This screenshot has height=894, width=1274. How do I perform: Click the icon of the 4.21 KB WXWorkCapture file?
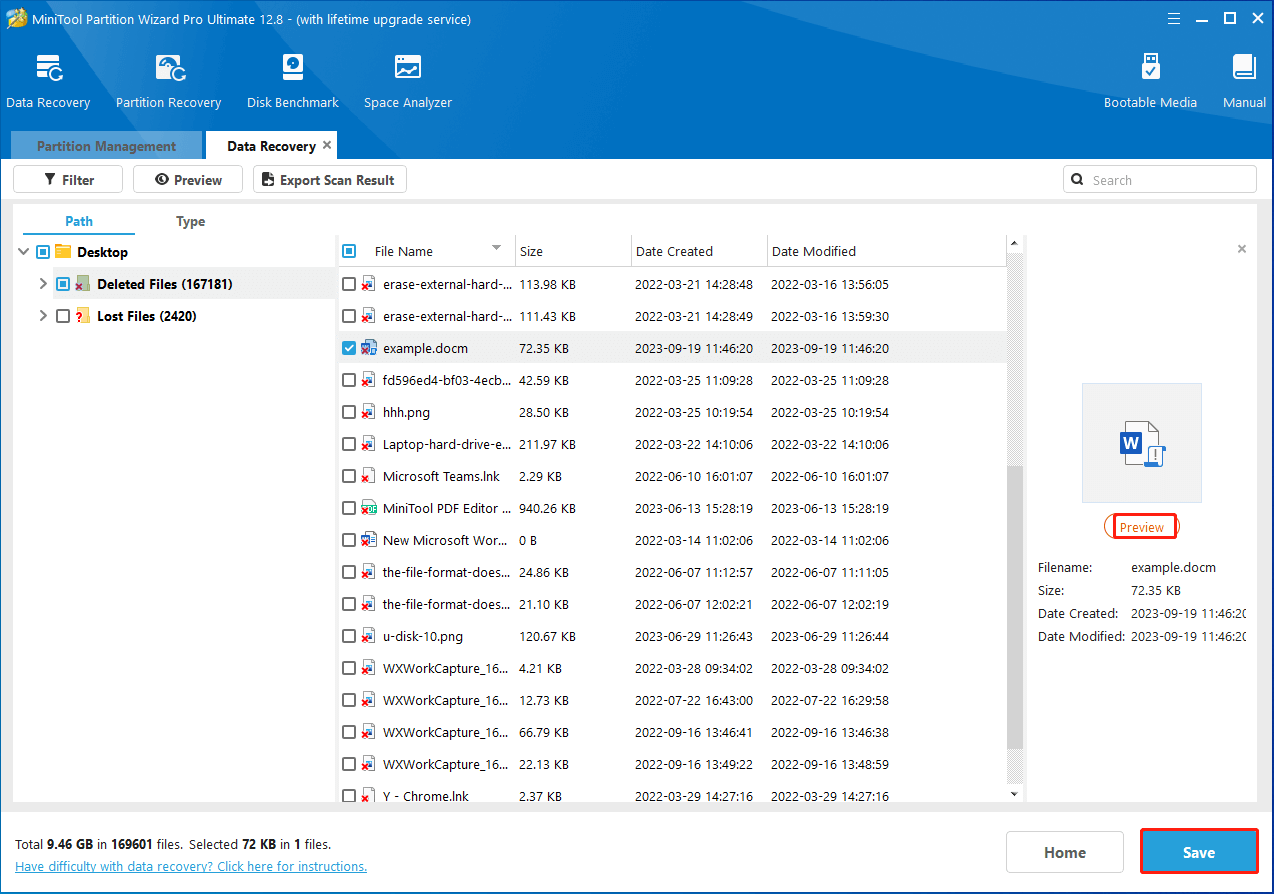pos(369,668)
